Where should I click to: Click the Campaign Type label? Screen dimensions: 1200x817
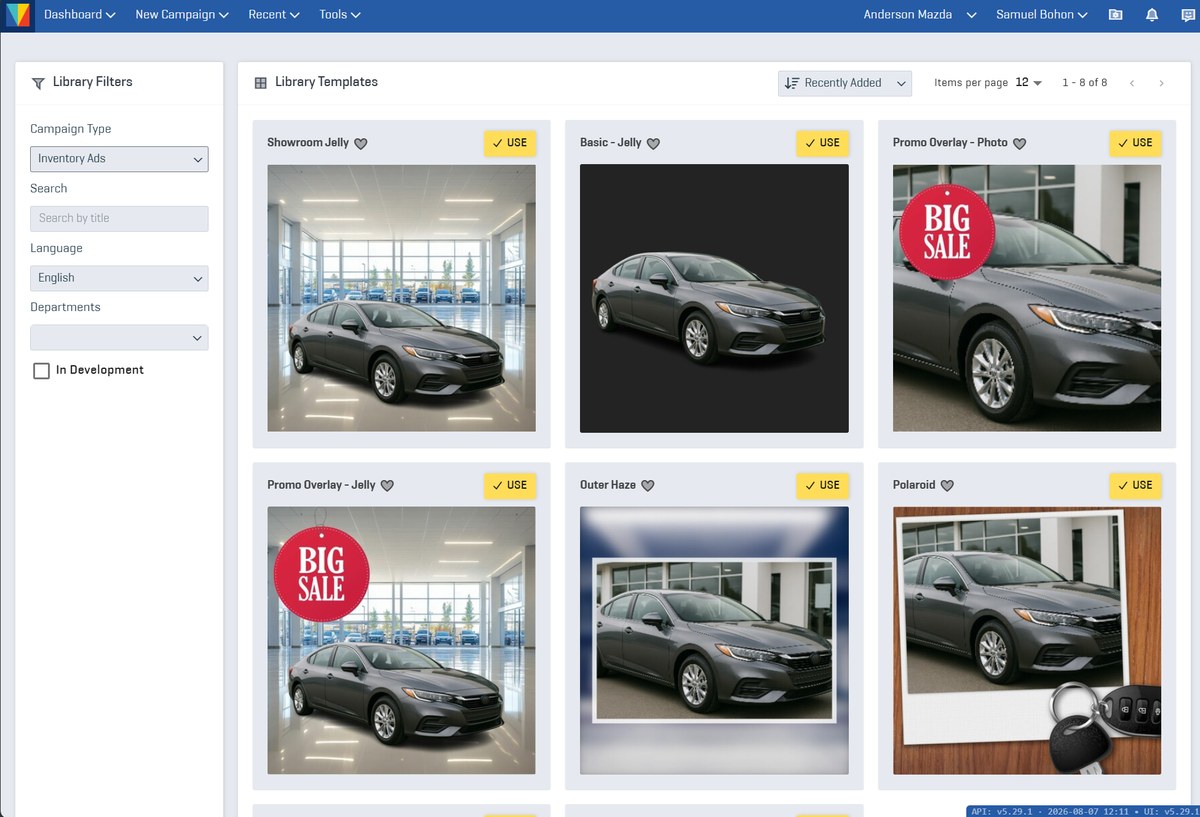[71, 129]
